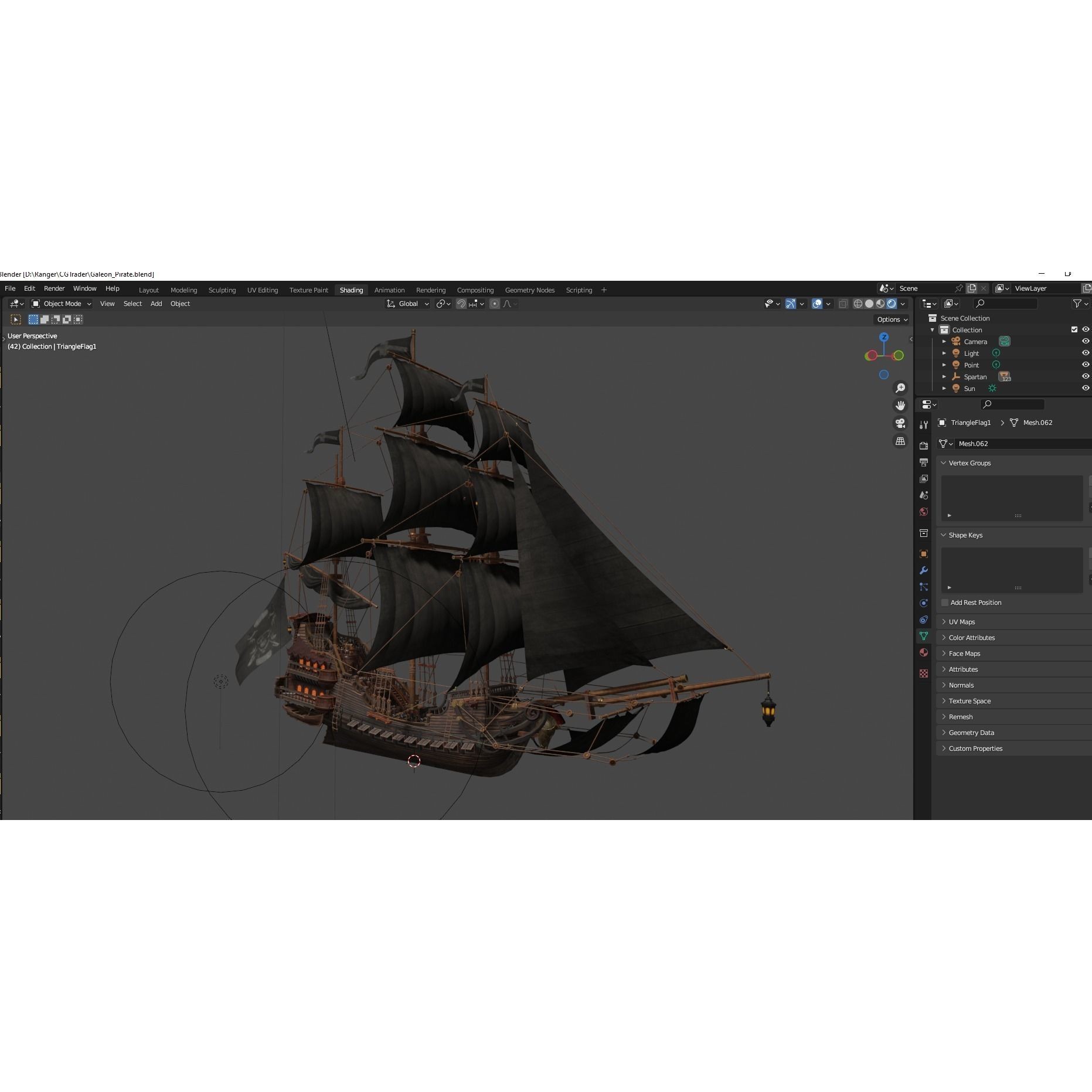The image size is (1092, 1092).
Task: Open the World properties tab
Action: 924,511
